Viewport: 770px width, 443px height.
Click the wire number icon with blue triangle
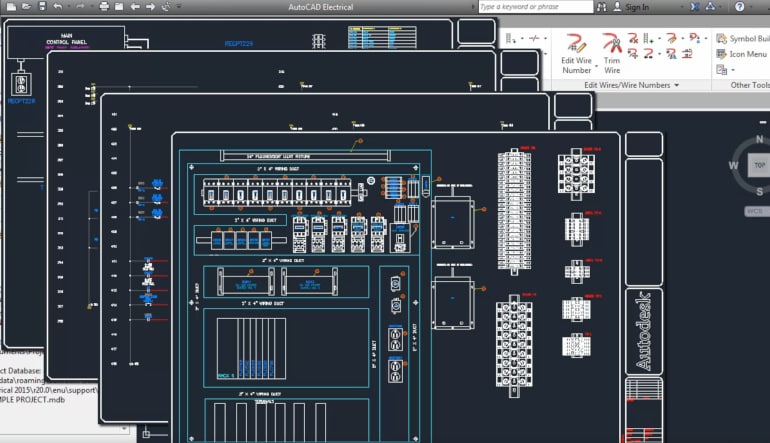coord(671,53)
